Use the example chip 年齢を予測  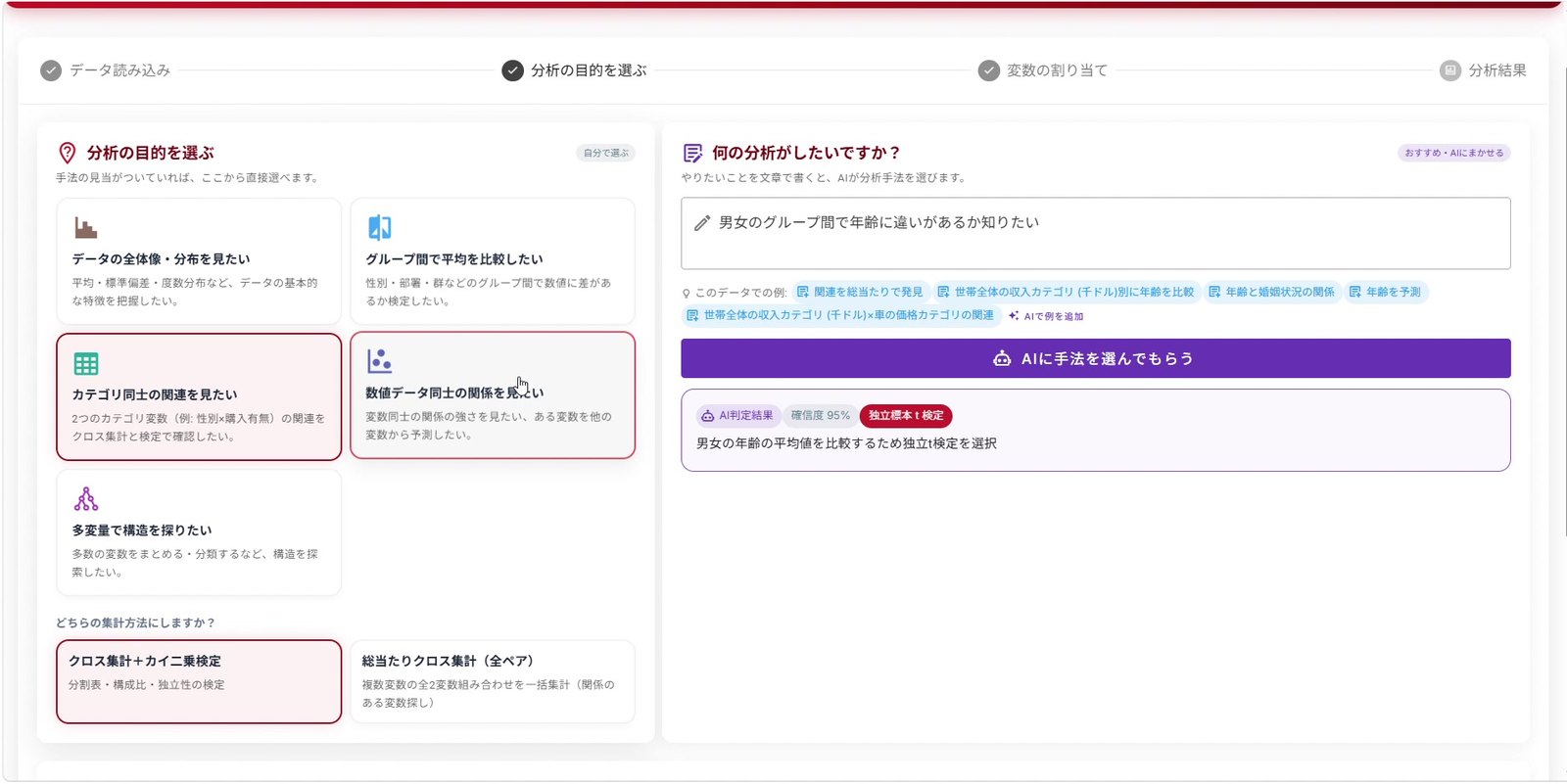coord(1385,292)
